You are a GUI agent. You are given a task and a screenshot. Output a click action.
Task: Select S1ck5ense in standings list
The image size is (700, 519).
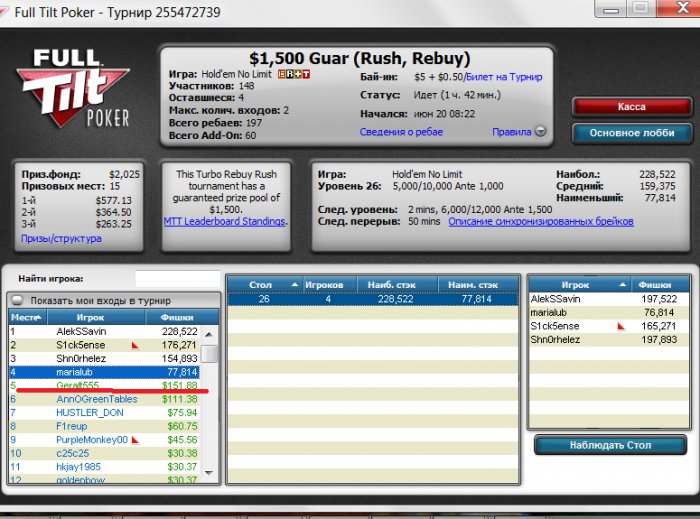coord(104,345)
